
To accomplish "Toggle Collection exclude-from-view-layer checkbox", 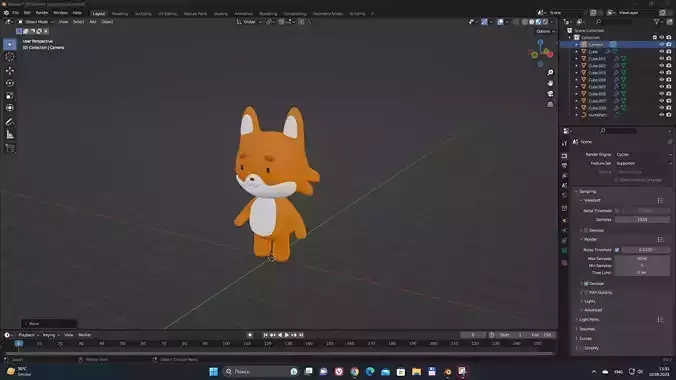I will tap(655, 38).
